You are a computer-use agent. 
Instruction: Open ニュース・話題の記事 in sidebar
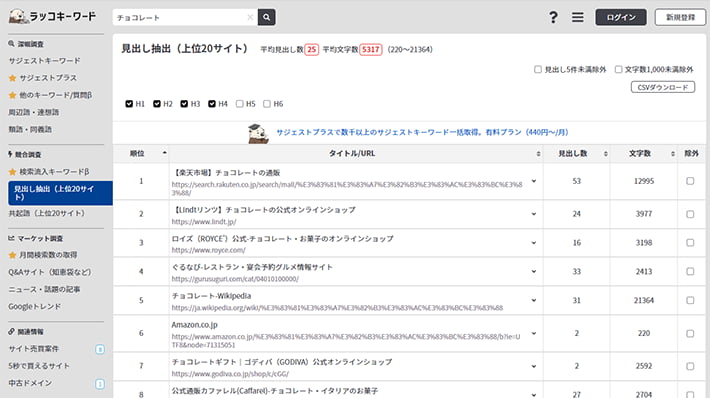coord(44,289)
